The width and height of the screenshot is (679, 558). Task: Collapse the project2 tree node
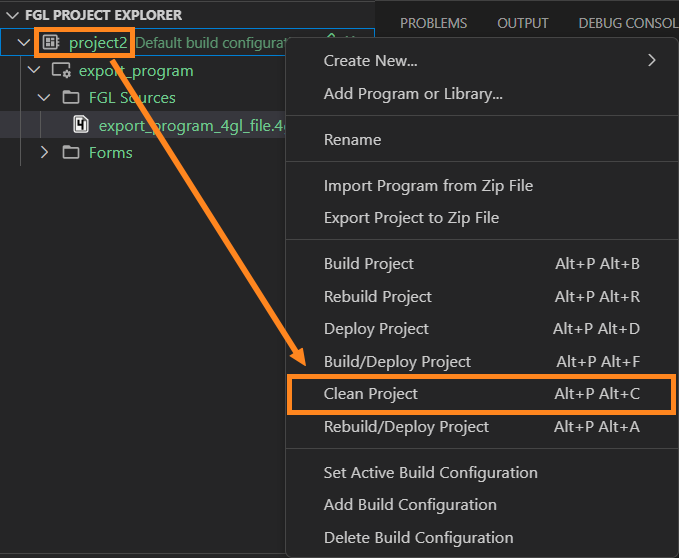(24, 43)
